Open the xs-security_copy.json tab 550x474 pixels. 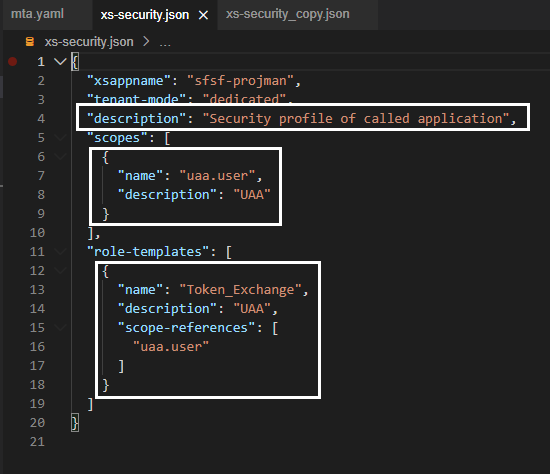point(288,14)
